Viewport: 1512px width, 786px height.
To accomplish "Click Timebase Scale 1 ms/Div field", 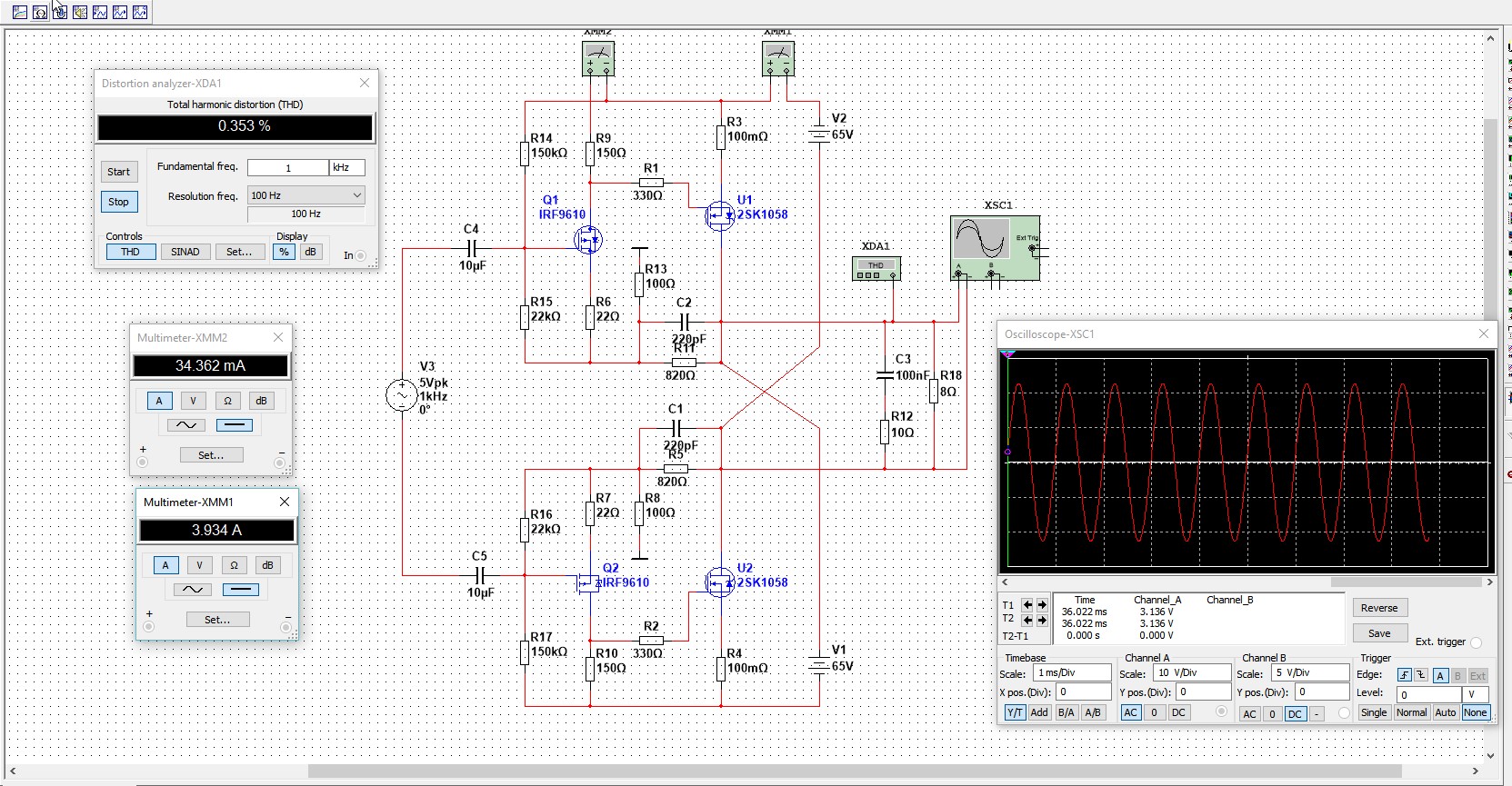I will click(1072, 672).
